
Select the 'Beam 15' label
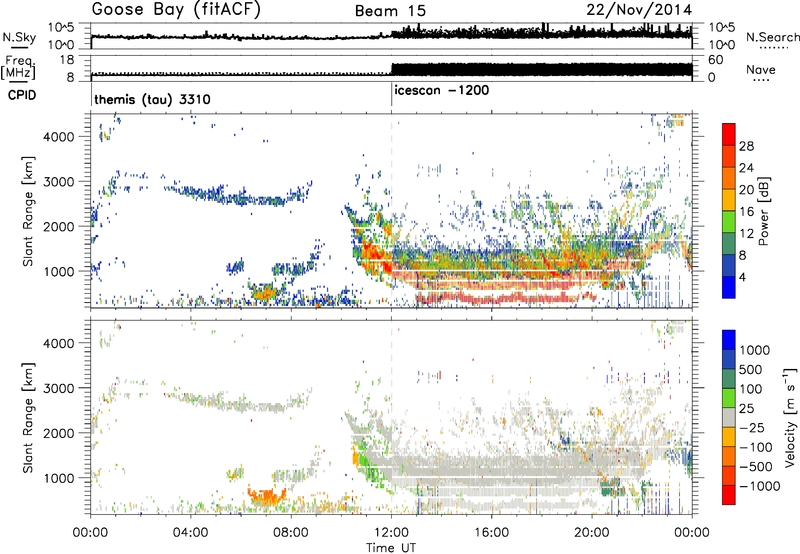coord(390,11)
